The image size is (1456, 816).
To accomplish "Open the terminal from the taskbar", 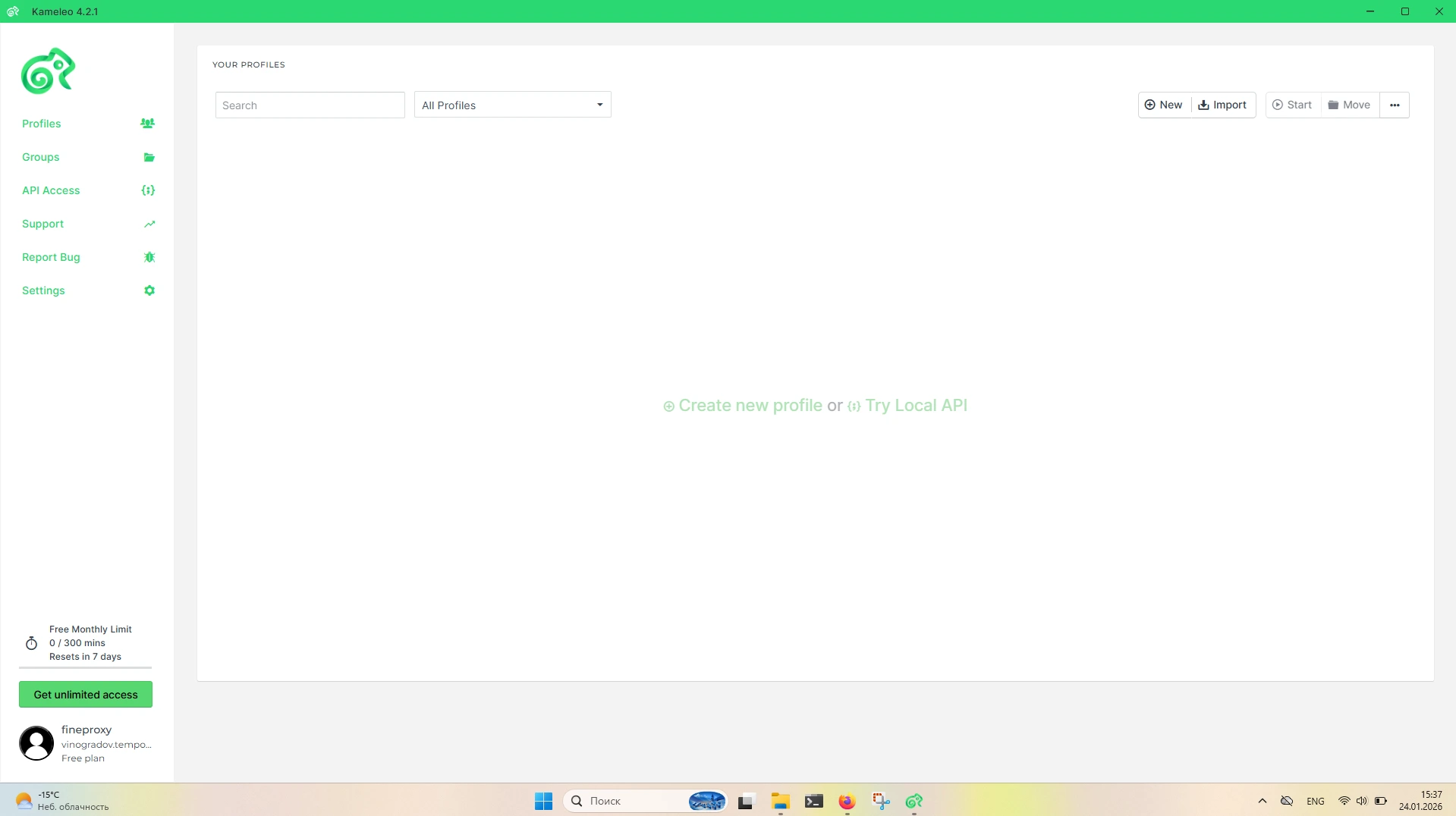I will pyautogui.click(x=814, y=801).
